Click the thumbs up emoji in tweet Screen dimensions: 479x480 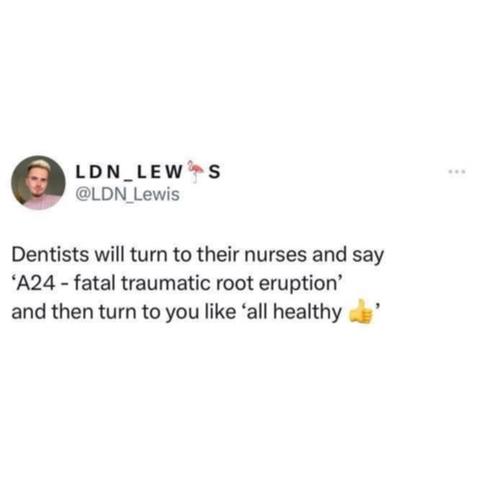[360, 312]
